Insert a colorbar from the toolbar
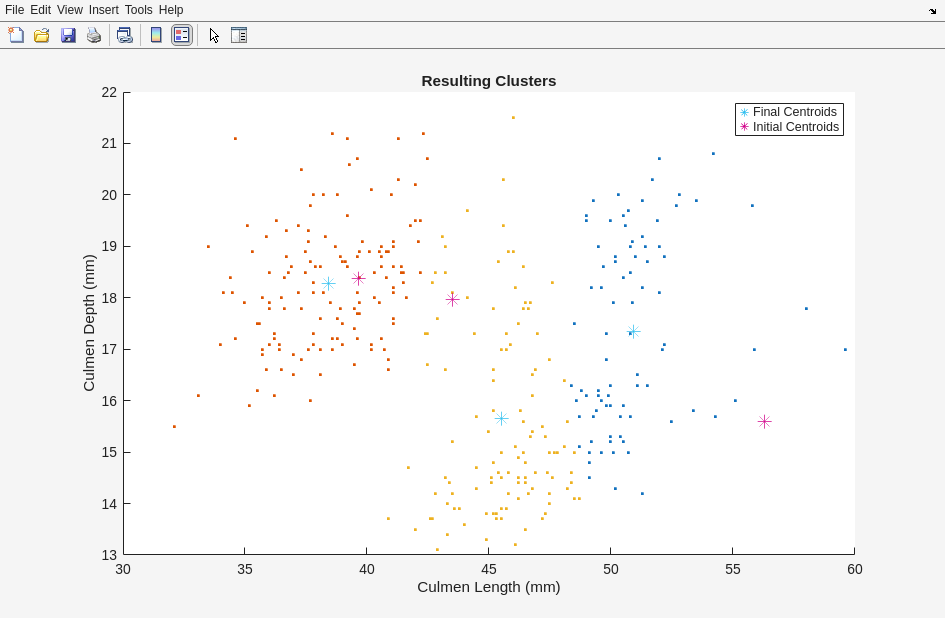Viewport: 945px width, 618px height. pyautogui.click(x=156, y=35)
